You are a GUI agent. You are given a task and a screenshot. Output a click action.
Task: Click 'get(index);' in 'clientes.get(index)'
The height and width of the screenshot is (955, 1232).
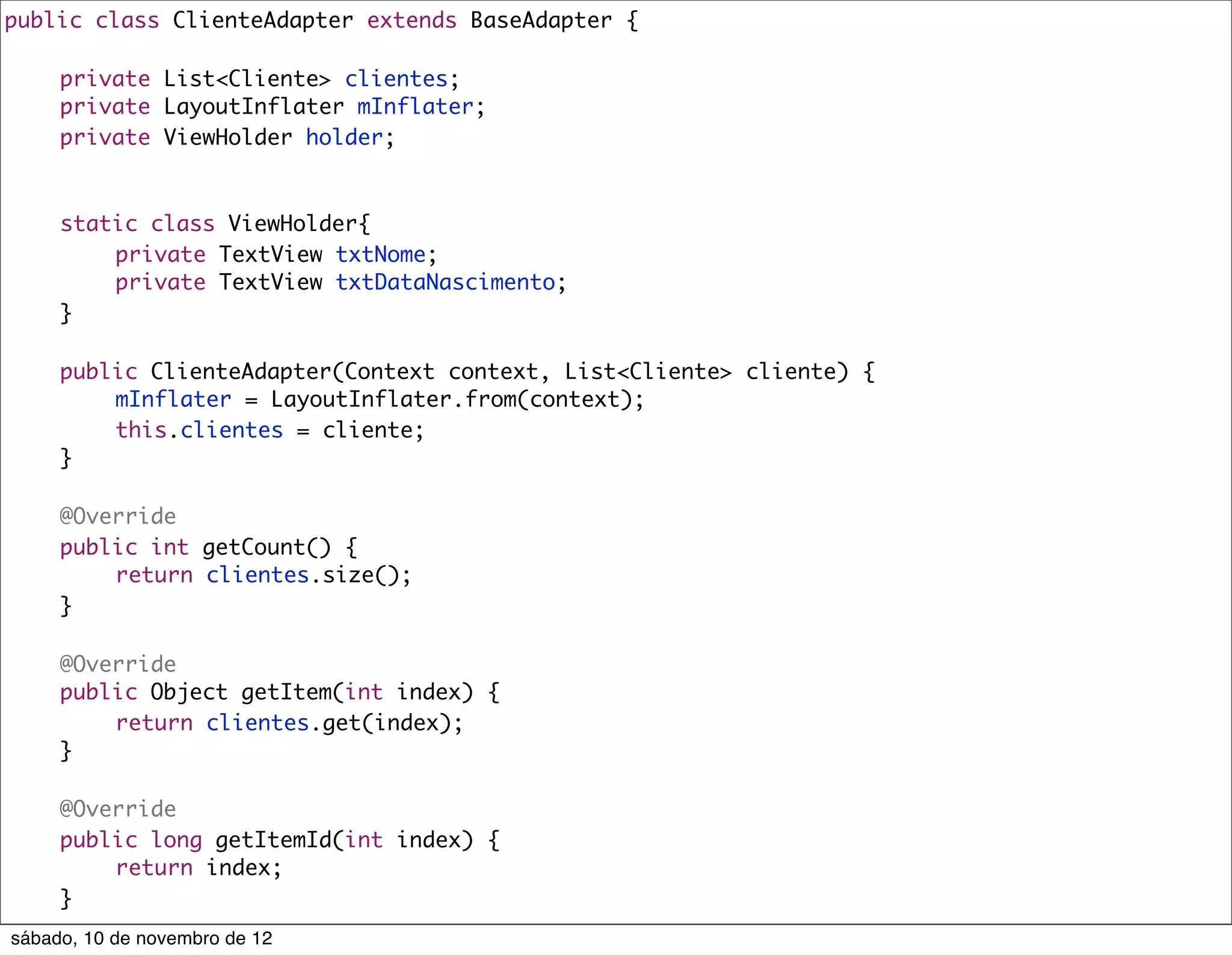click(x=393, y=723)
